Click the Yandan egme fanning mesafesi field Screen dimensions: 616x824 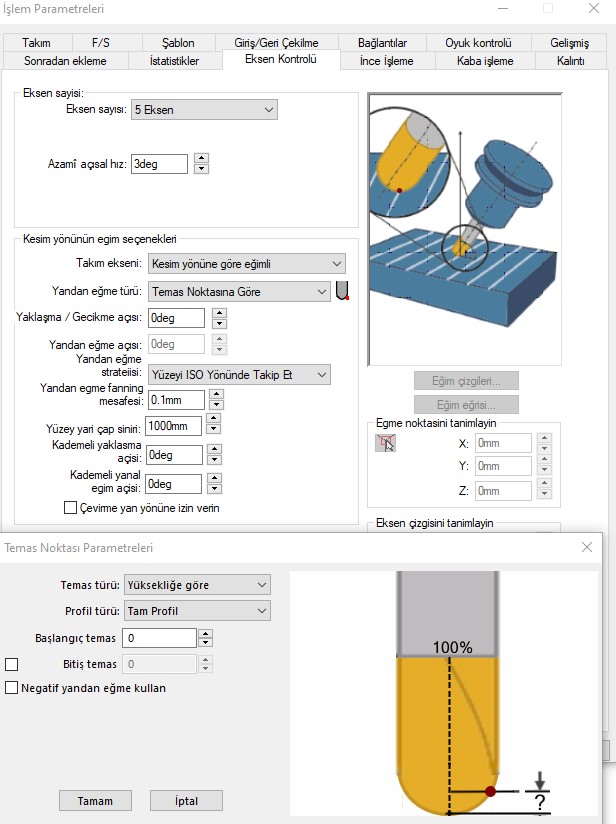pos(176,400)
